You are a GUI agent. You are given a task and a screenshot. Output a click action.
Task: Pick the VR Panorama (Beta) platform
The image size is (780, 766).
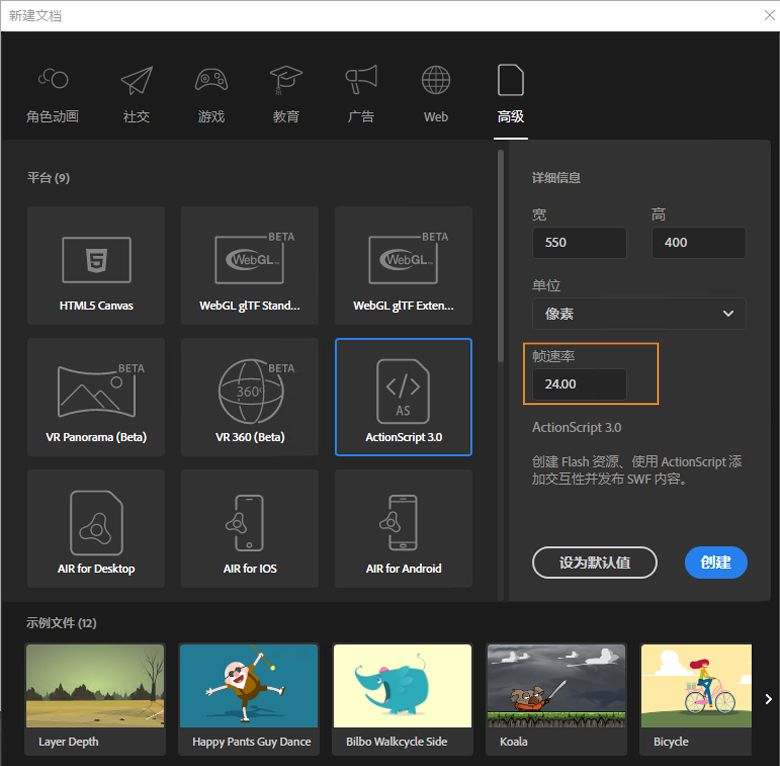click(96, 397)
